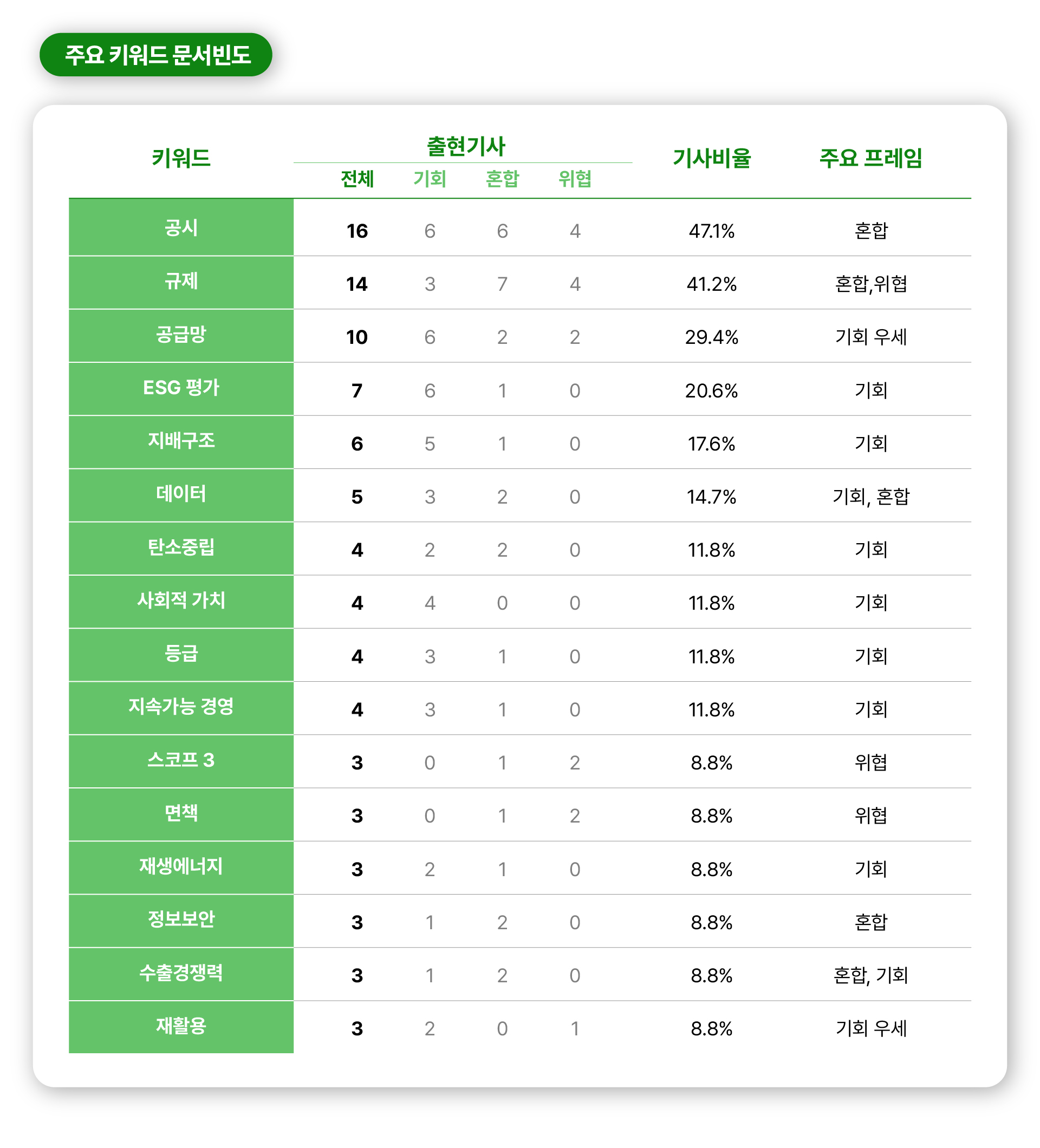Click total count 16 in 공시 row
Image resolution: width=1040 pixels, height=1148 pixels.
(x=357, y=231)
